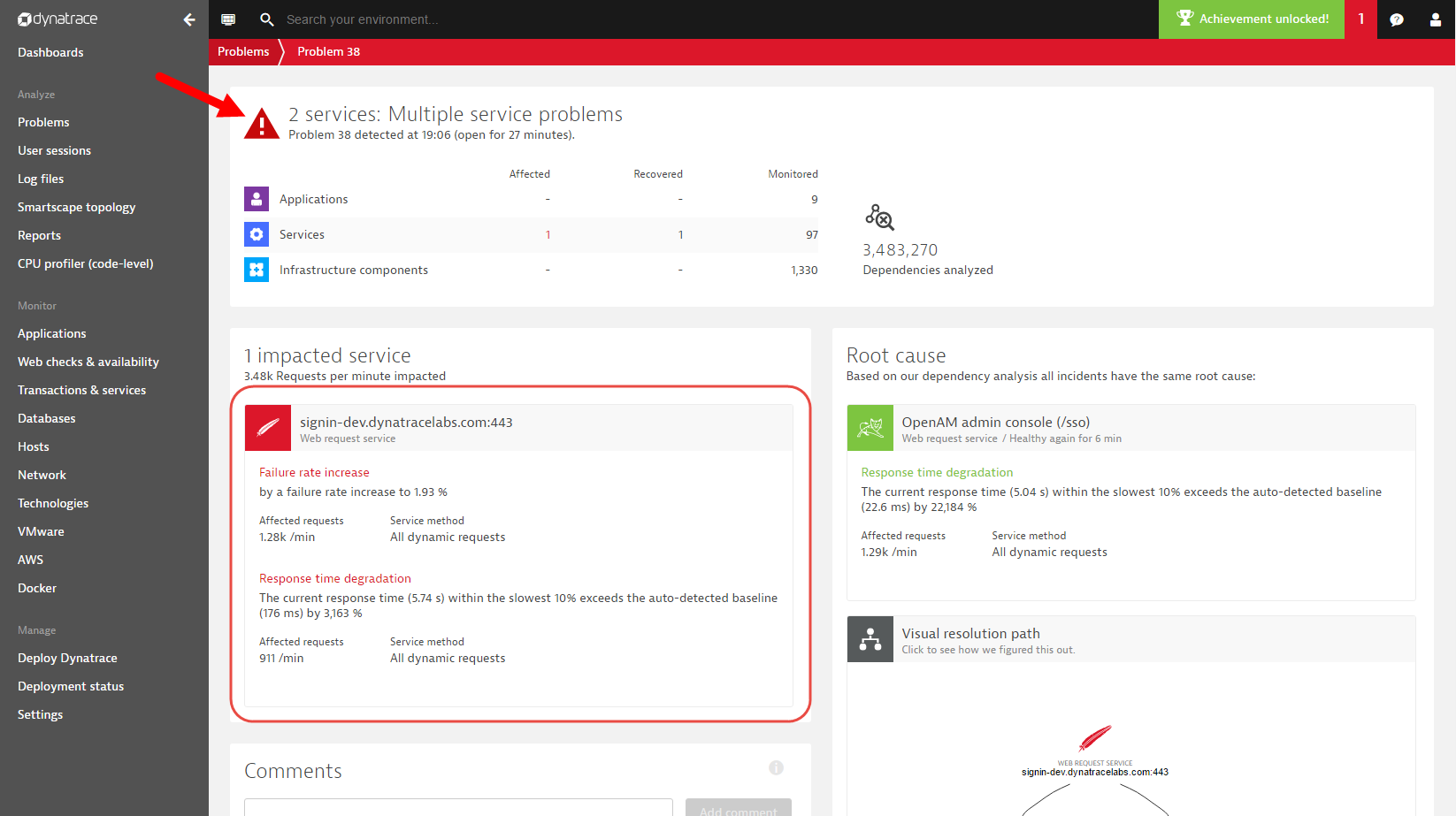
Task: Open Technologies page
Action: pos(53,503)
